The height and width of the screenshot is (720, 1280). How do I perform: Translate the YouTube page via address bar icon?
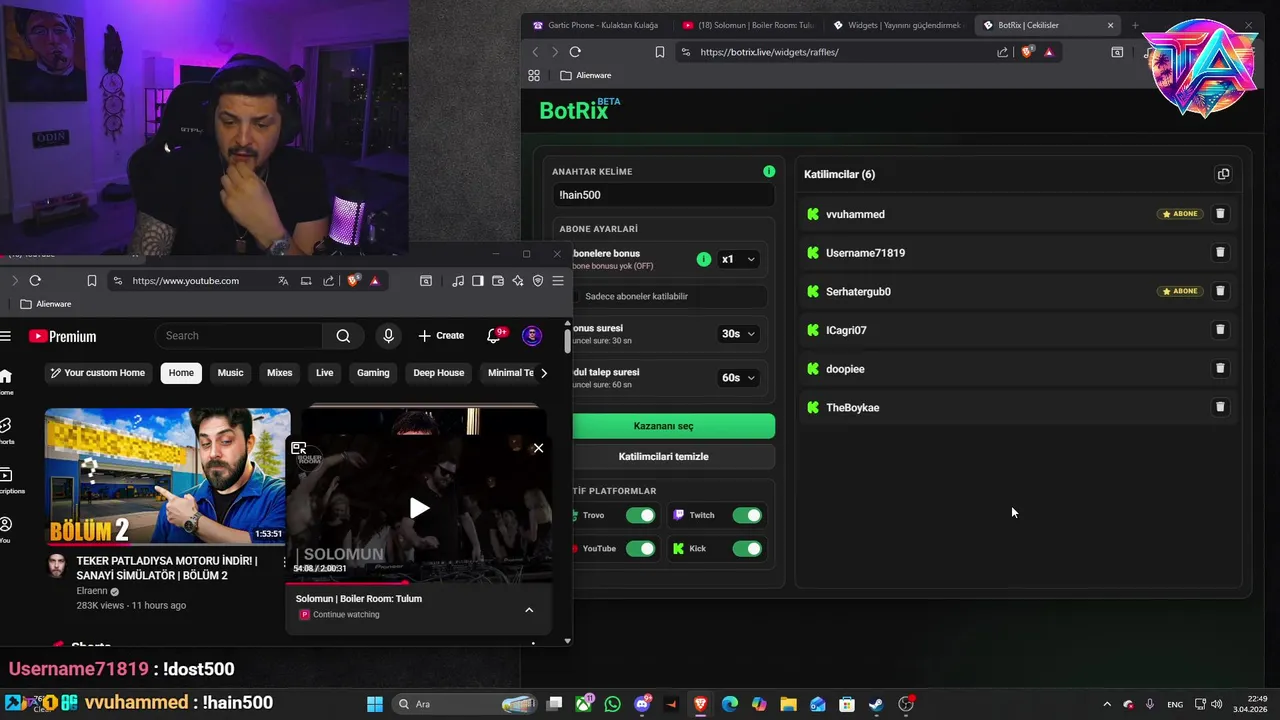point(283,281)
